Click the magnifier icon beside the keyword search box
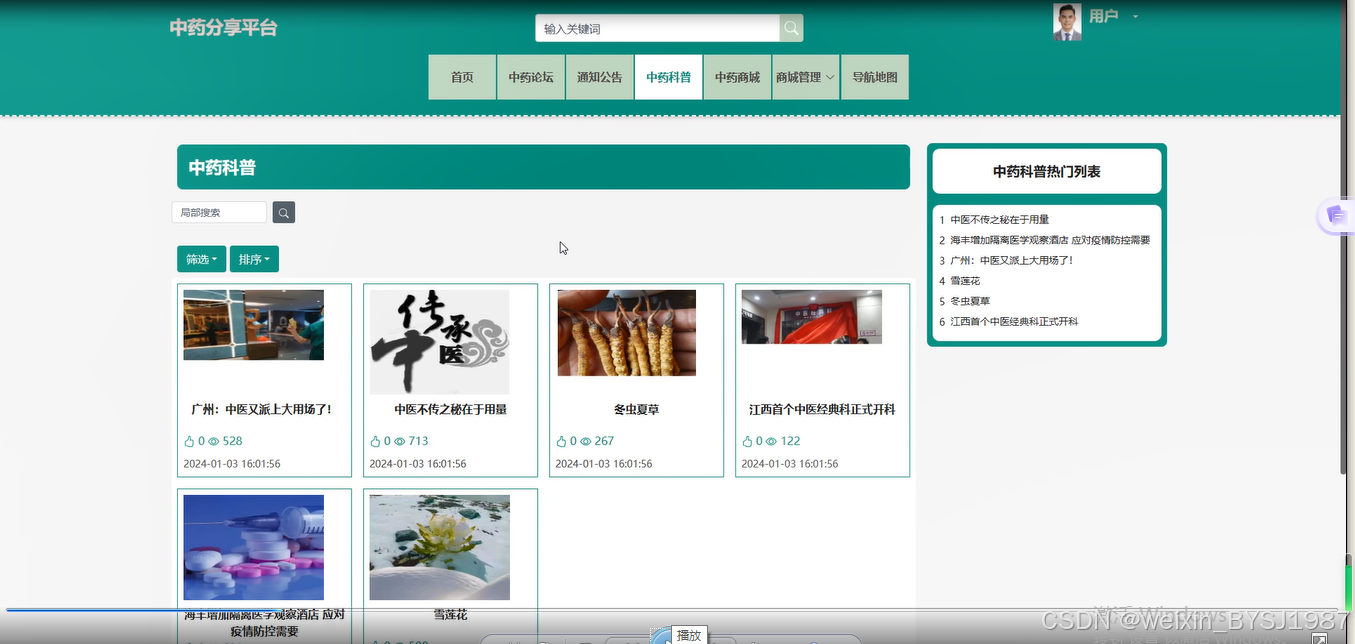Screen dimensions: 1355x644 coord(791,29)
